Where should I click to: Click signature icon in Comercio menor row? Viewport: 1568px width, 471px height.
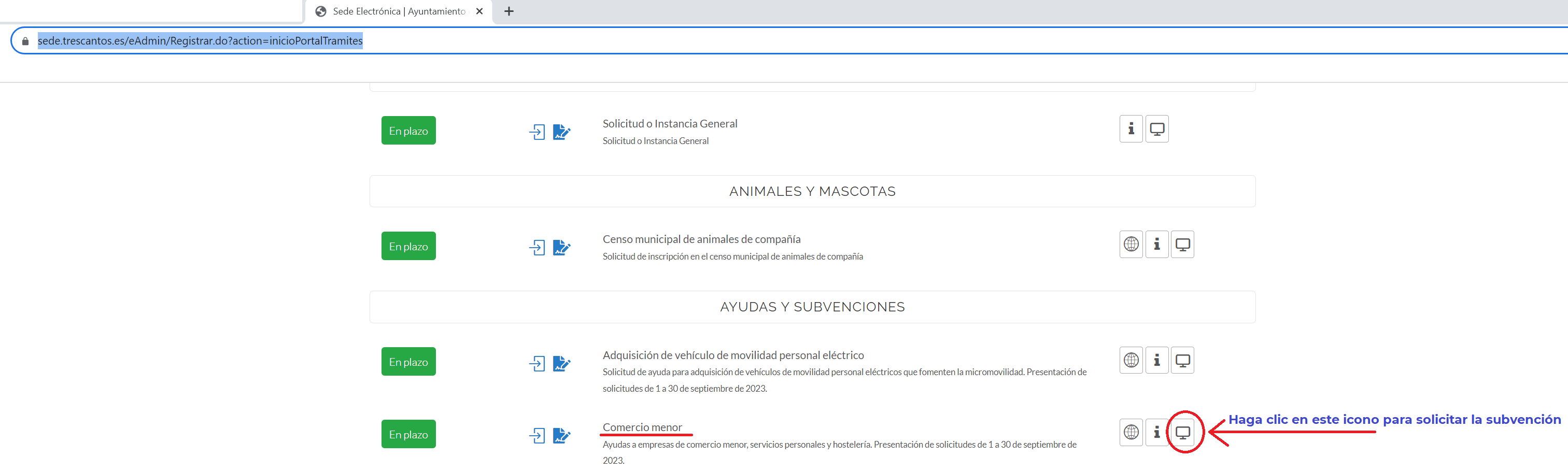coord(561,436)
